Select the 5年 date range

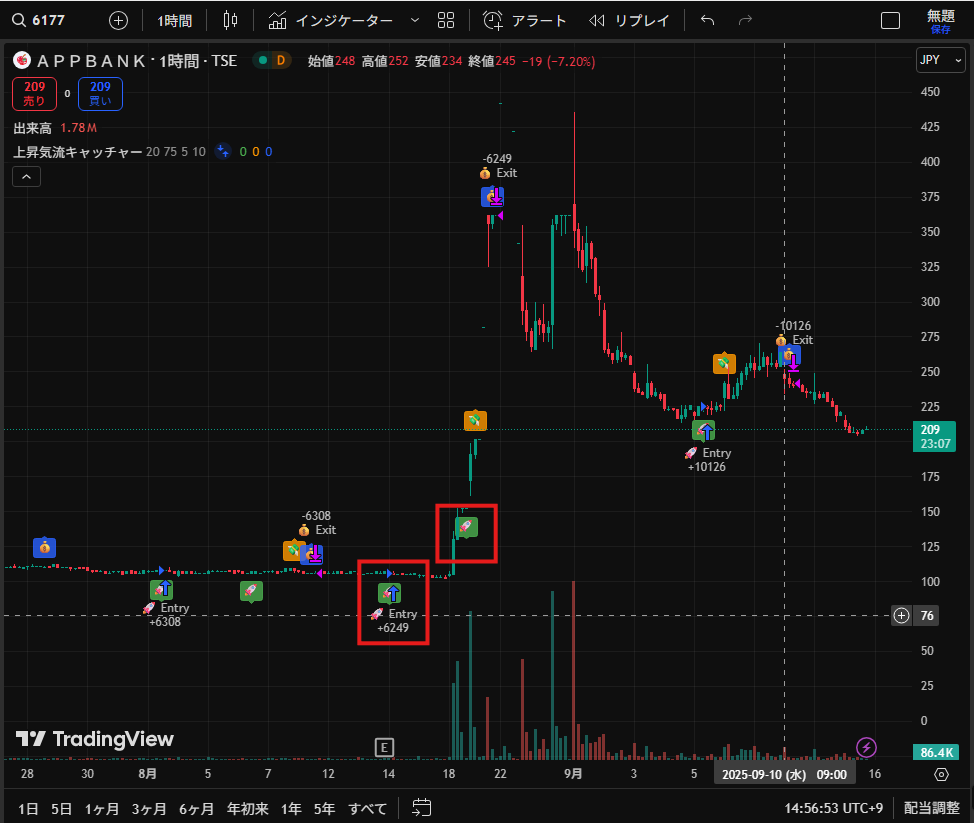tap(324, 808)
